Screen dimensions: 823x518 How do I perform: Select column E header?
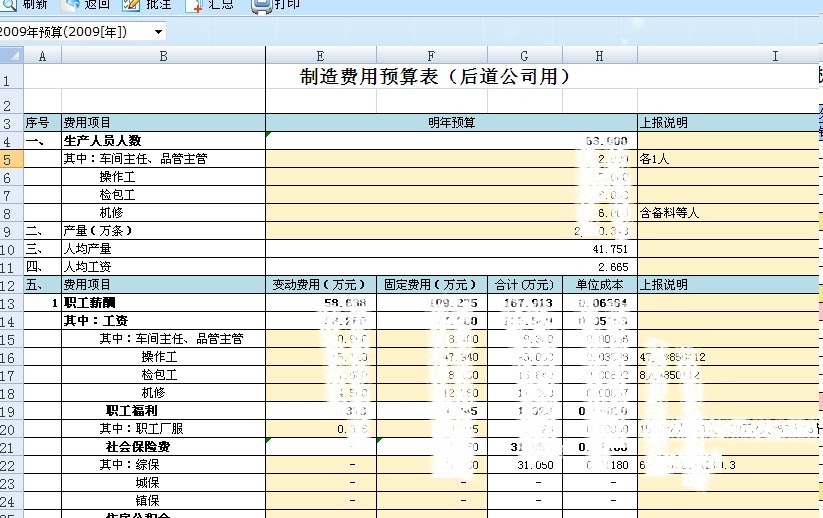321,56
